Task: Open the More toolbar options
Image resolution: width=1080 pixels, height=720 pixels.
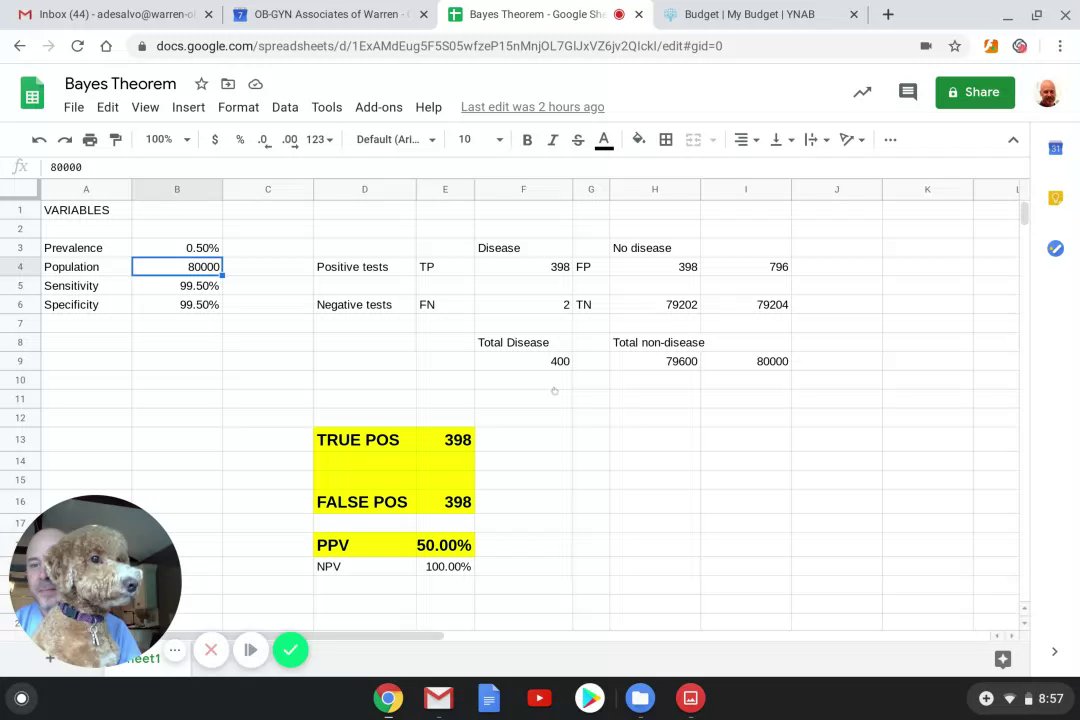Action: coord(890,140)
